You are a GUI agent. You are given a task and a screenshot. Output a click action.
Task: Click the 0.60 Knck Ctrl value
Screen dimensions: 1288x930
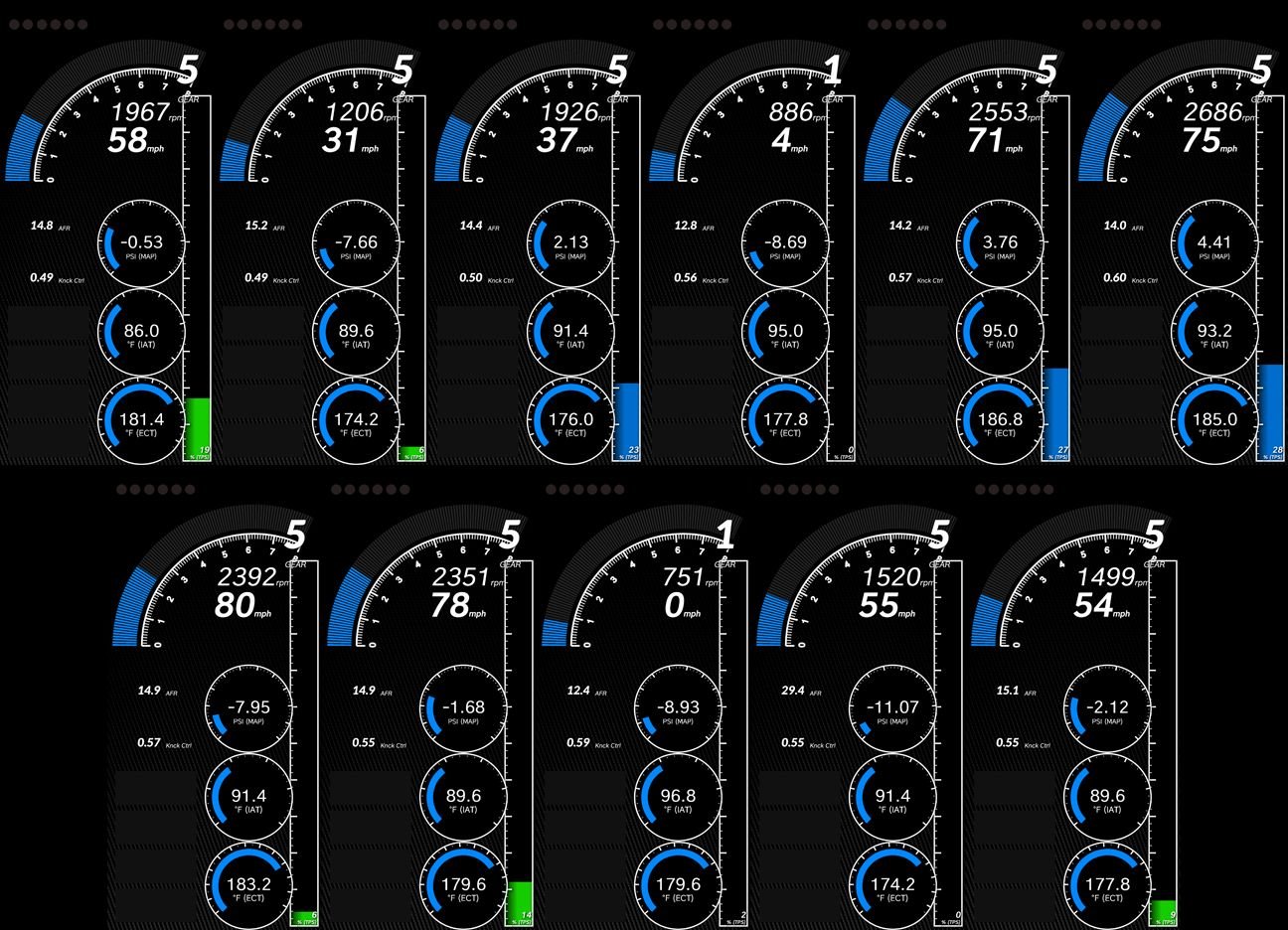(x=1114, y=278)
